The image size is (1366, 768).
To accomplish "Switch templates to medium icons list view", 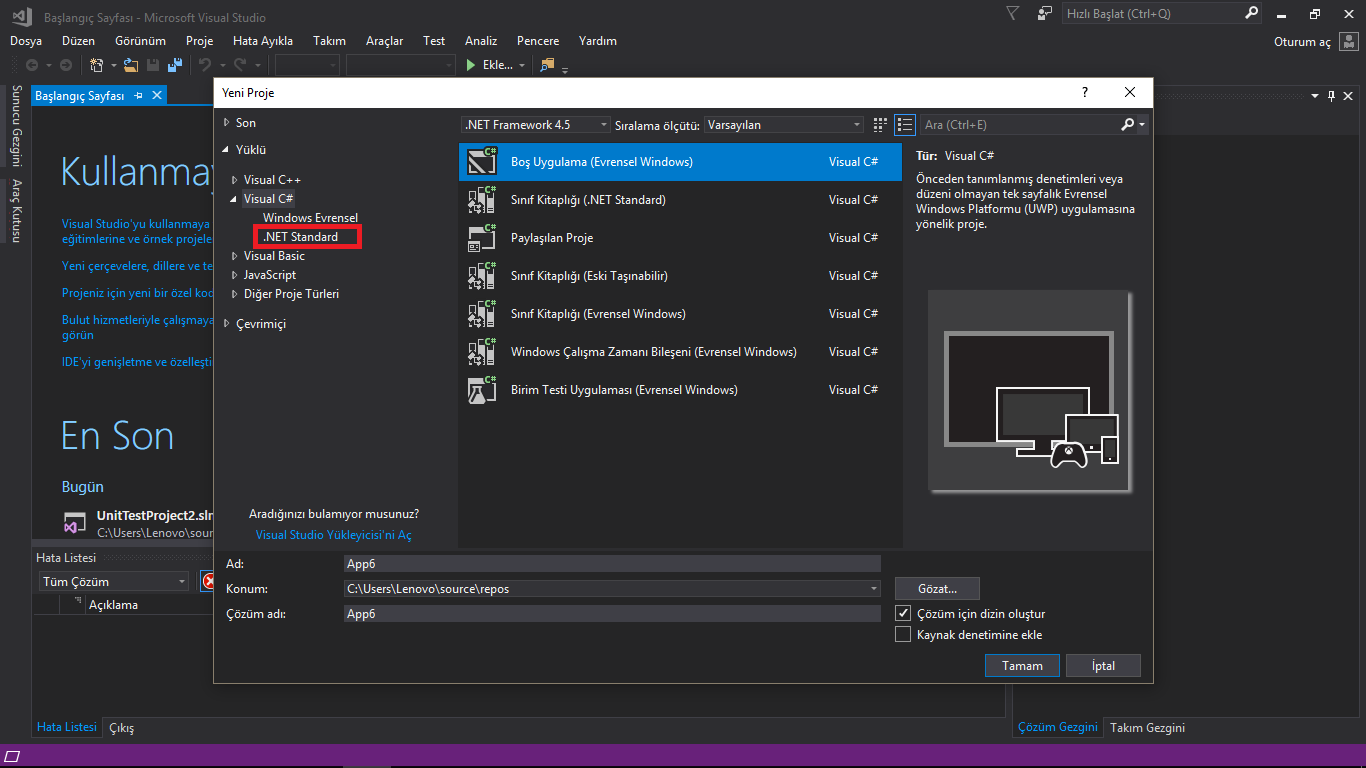I will pos(905,125).
